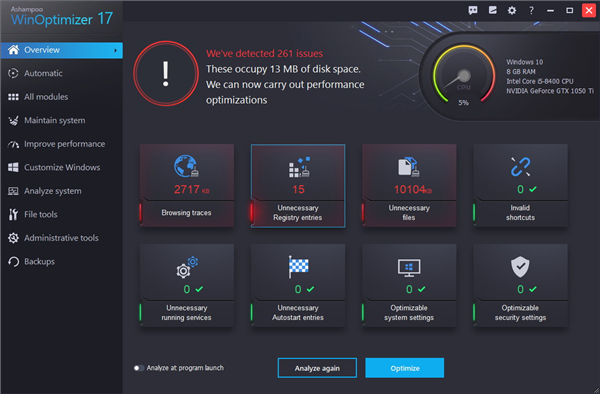Click the Windows 10 system info text

pyautogui.click(x=525, y=62)
